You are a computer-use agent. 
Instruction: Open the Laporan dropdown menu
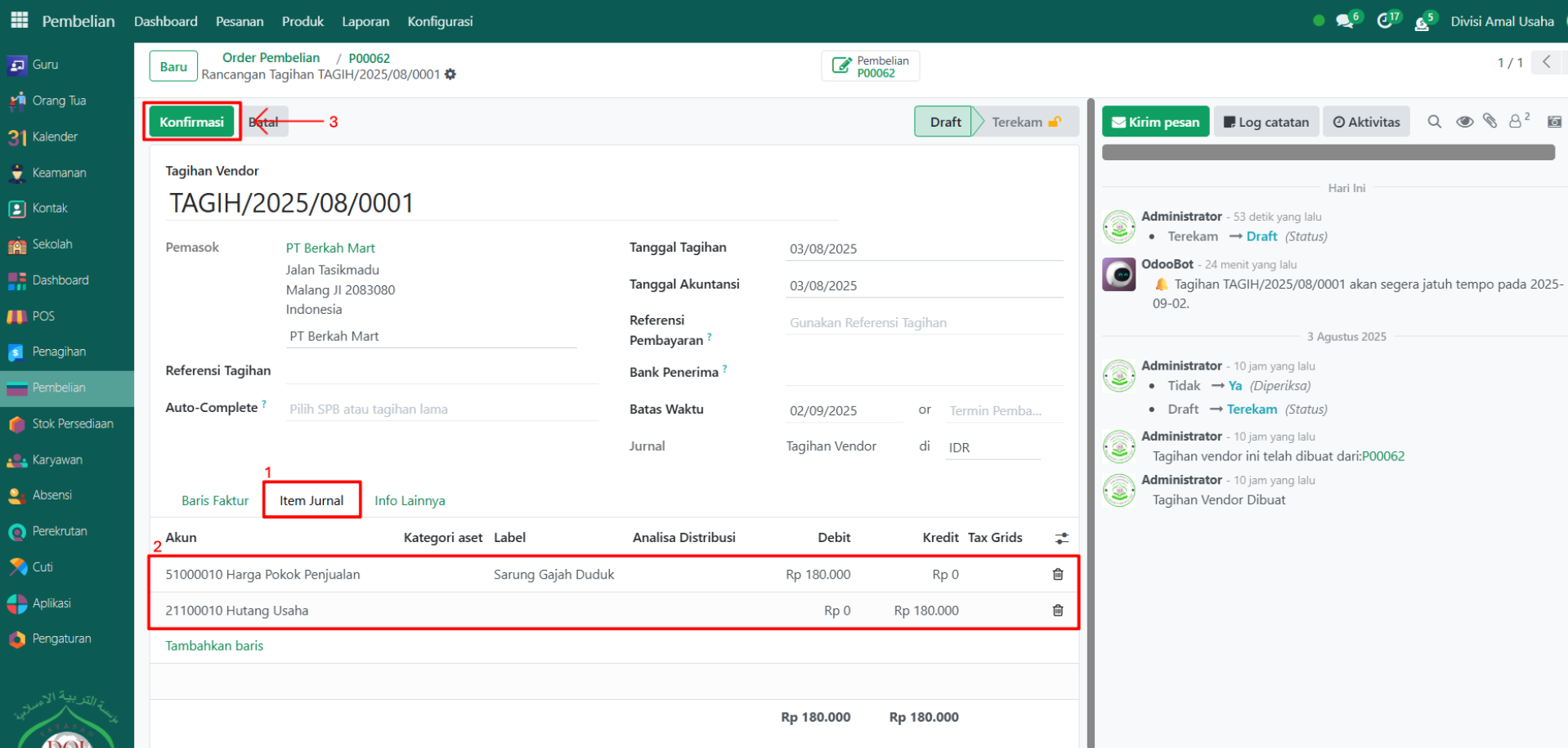click(x=365, y=21)
